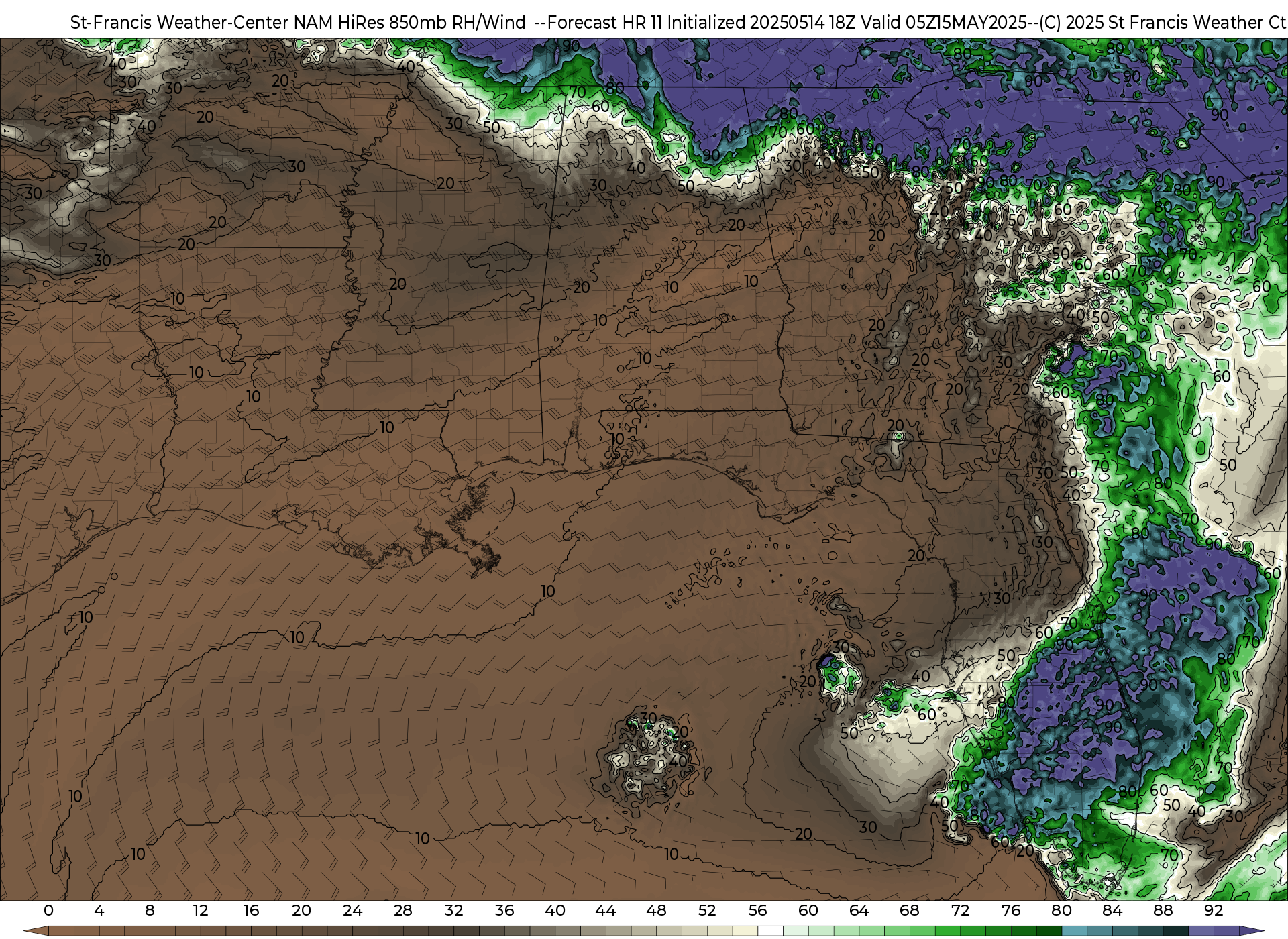
Task: Select the purple colorbar segment below 92
Action: (1226, 931)
